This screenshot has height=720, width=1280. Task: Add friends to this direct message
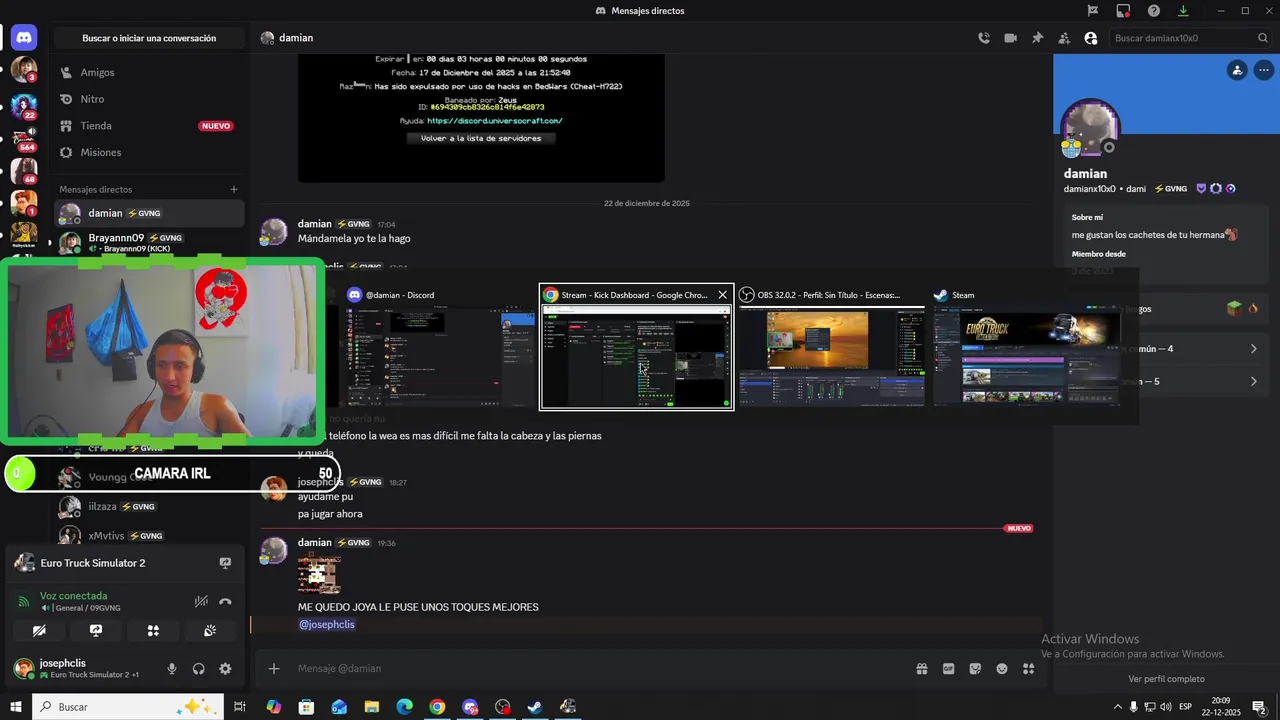[1063, 38]
